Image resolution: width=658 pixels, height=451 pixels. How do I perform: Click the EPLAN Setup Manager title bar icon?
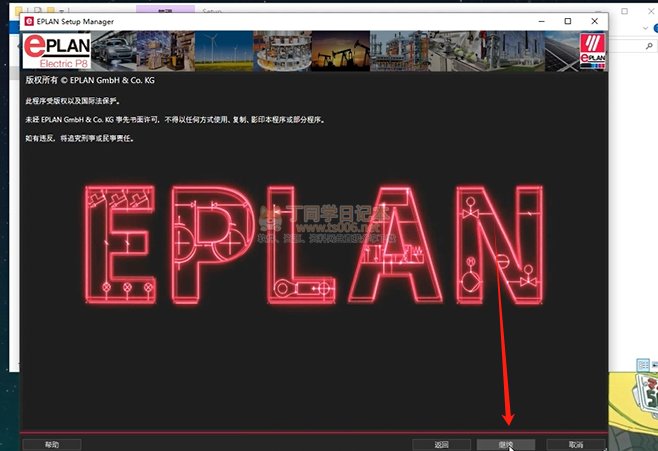click(x=29, y=21)
